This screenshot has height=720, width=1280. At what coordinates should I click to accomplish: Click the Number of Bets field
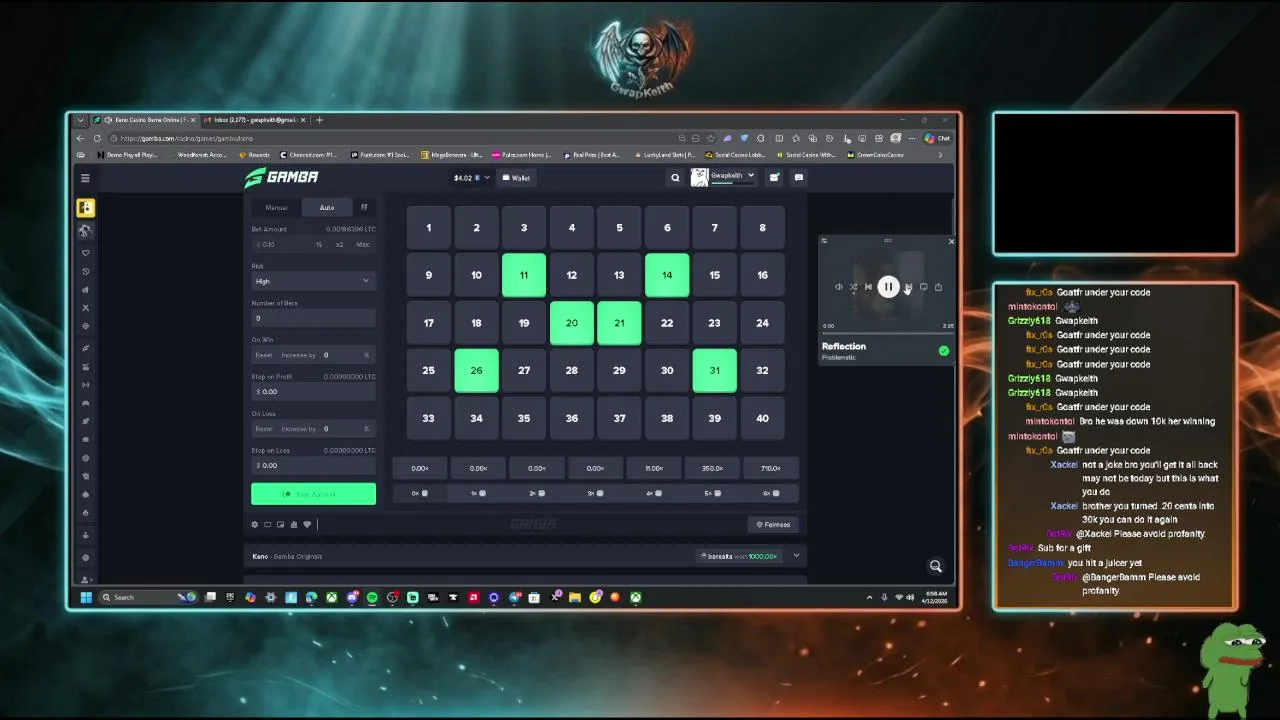(313, 318)
